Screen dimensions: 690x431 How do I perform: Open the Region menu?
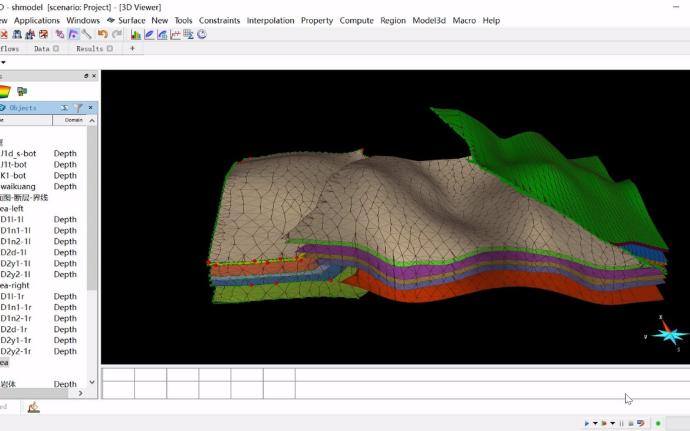pyautogui.click(x=393, y=20)
